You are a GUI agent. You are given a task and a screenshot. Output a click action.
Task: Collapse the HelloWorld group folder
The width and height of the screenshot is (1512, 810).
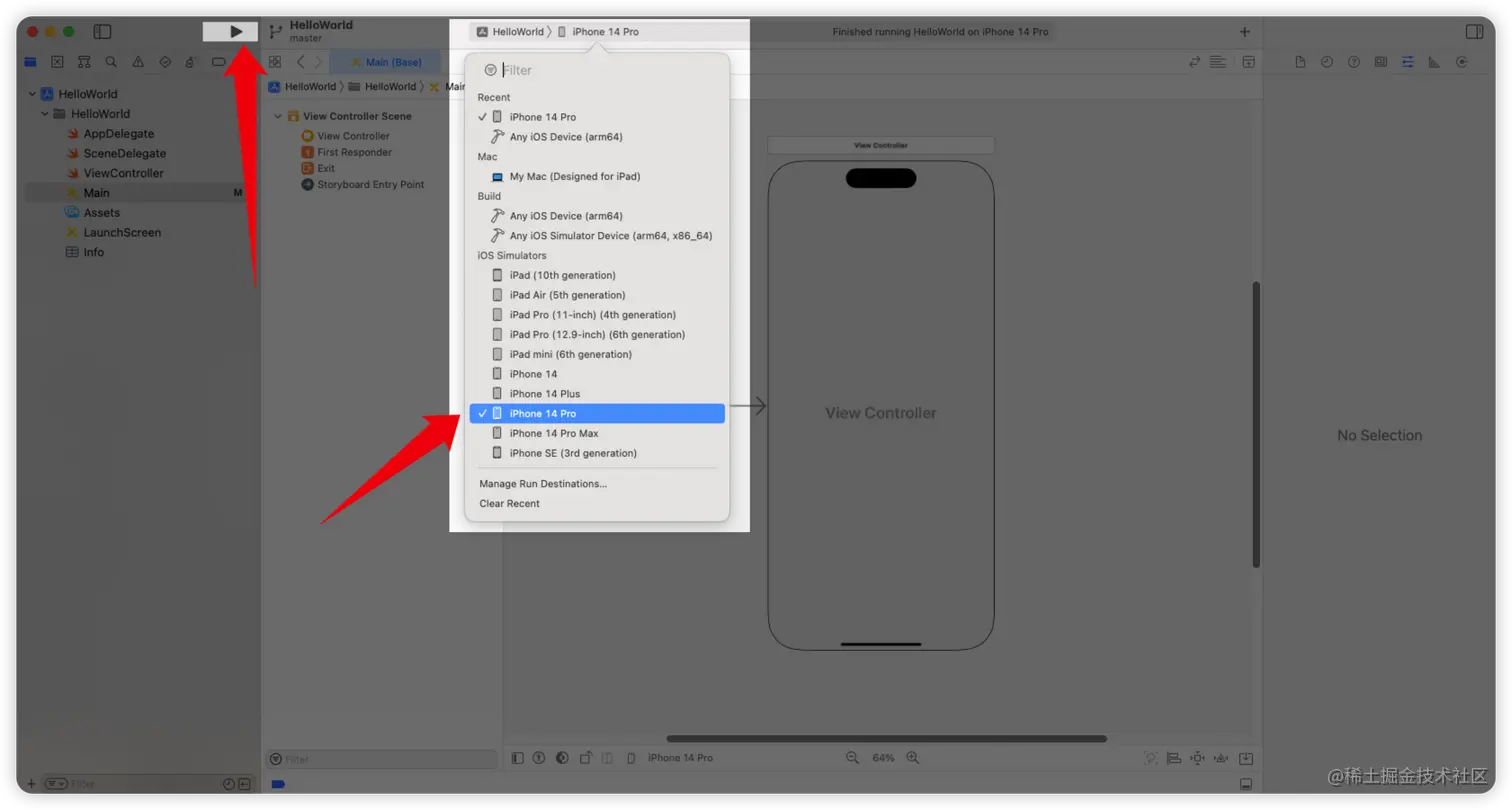[x=45, y=114]
